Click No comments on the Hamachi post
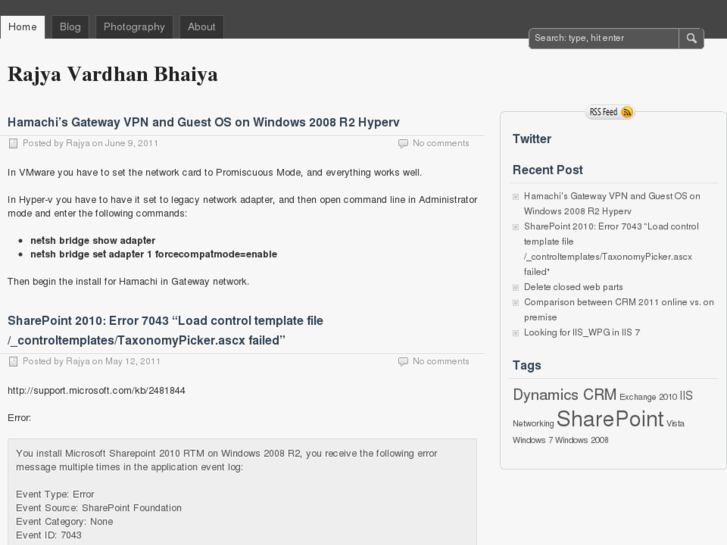The height and width of the screenshot is (545, 727). pyautogui.click(x=441, y=143)
